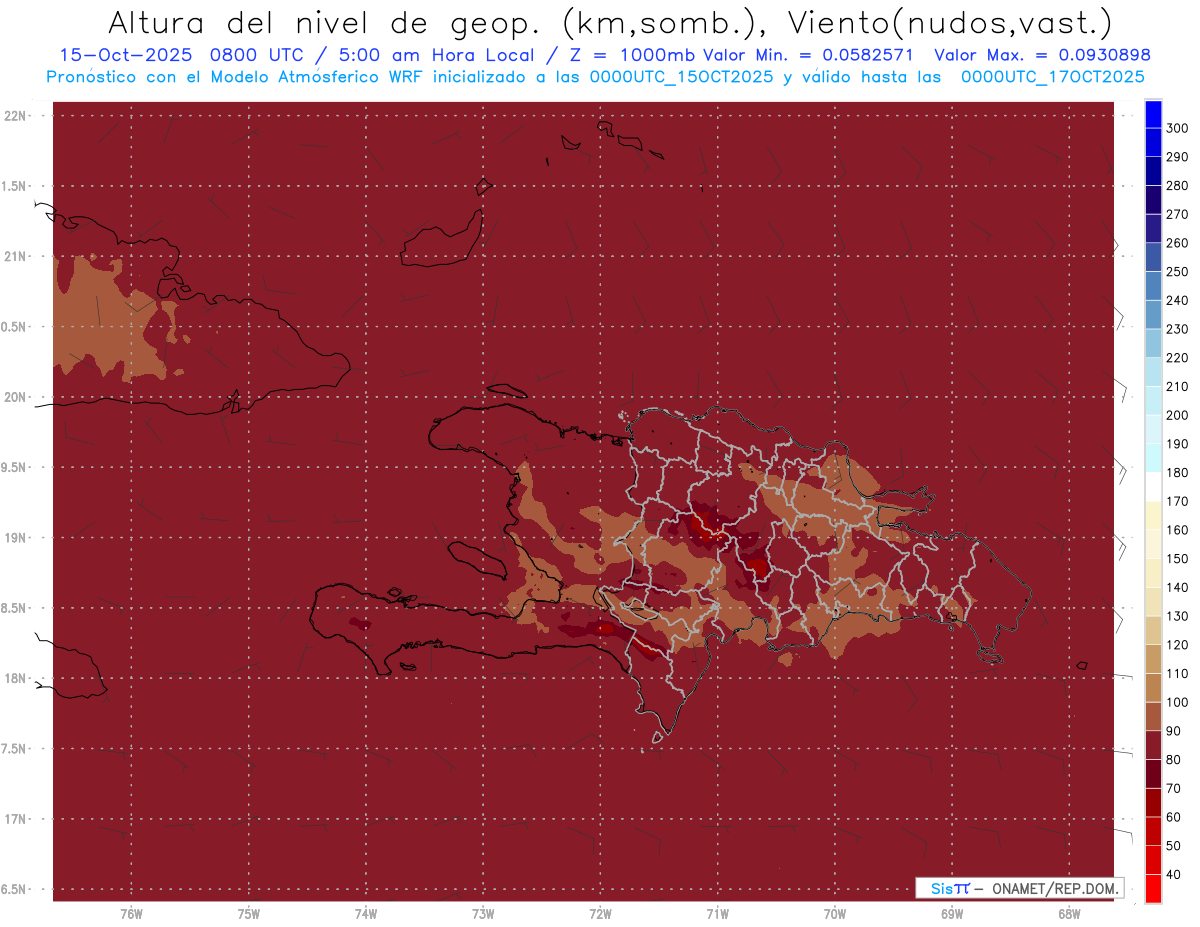This screenshot has width=1200, height=927.
Task: Click the "200" value on the color scale
Action: tap(1177, 415)
